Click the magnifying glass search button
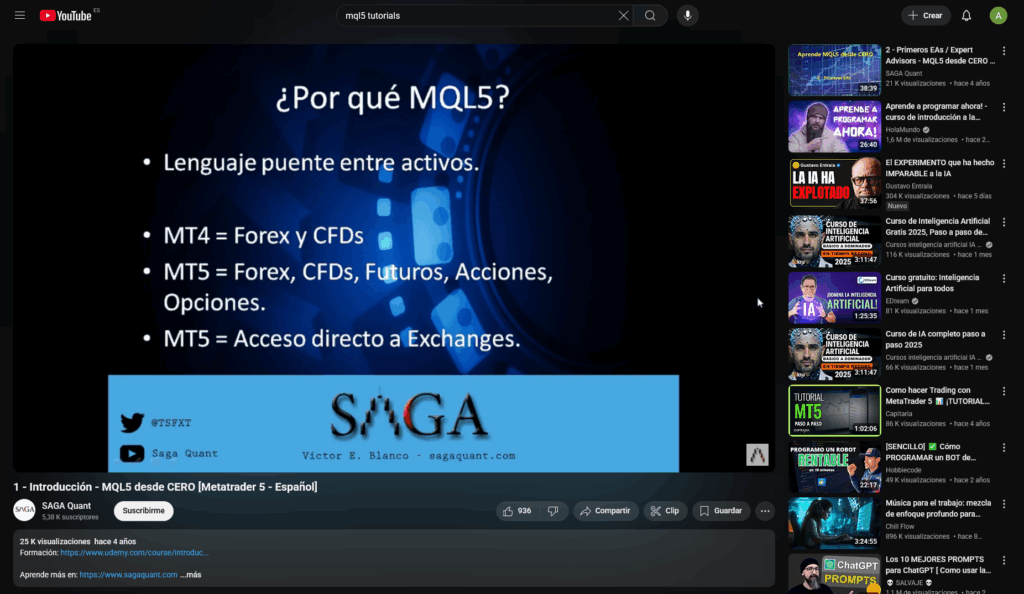 [x=651, y=16]
